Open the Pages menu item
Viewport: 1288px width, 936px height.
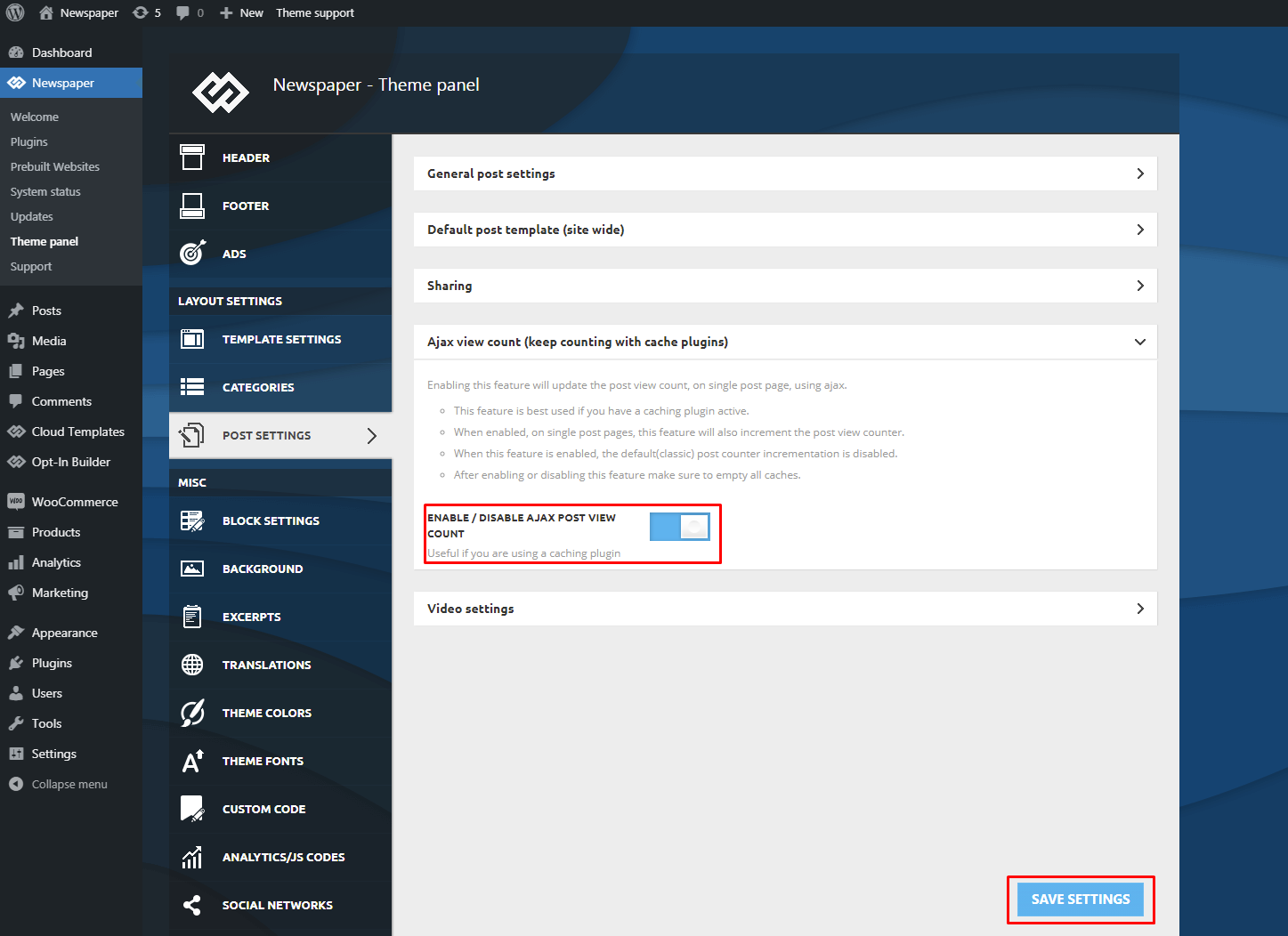[71, 371]
